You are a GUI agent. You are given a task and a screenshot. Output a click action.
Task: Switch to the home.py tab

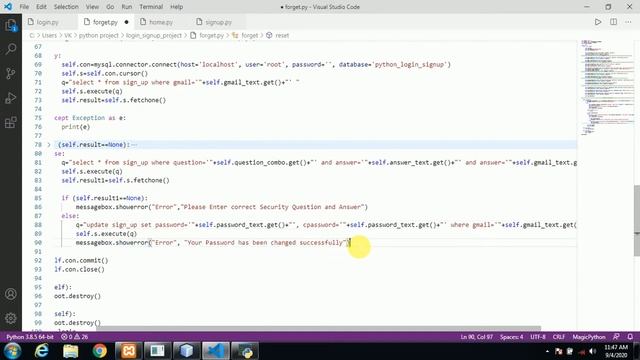click(x=161, y=22)
